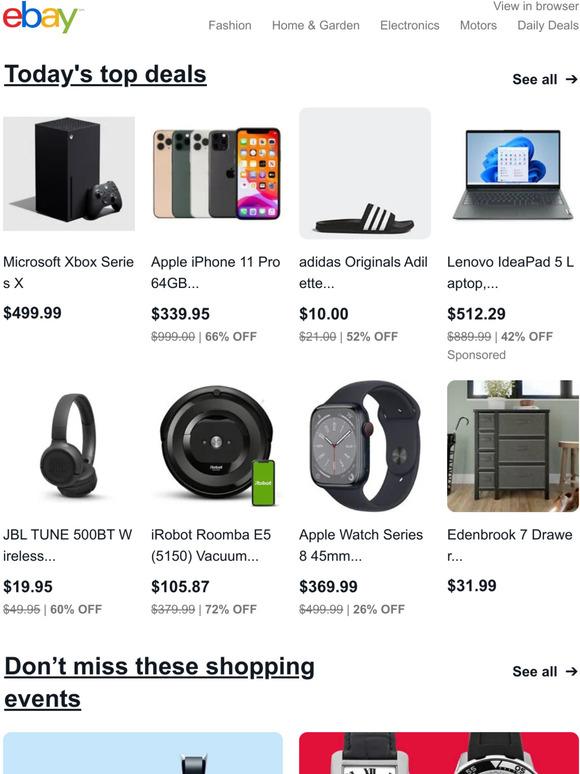Open the Lenovo IdeaPad 5 laptop image
The width and height of the screenshot is (580, 774).
coord(512,173)
